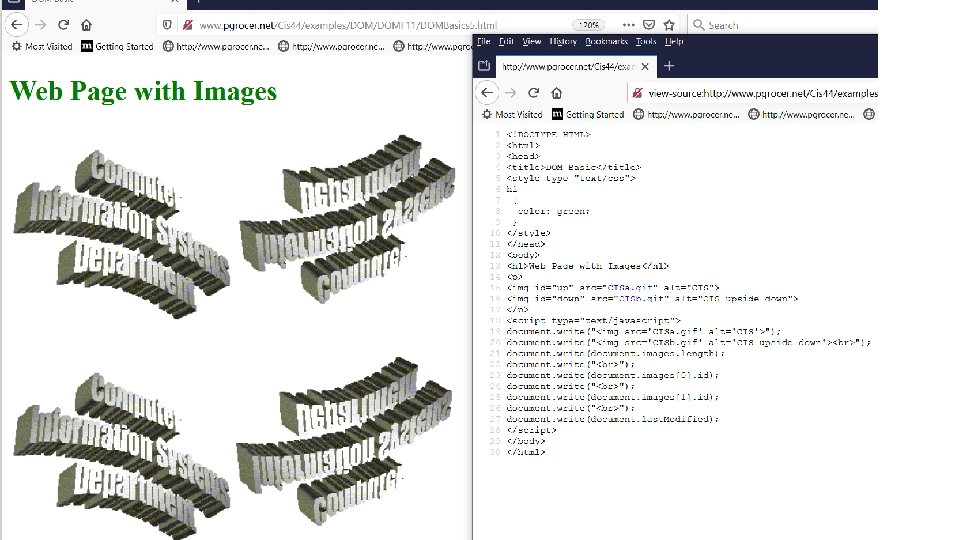Click bottom-right upside-down CIS image
Viewport: 960px width, 540px height.
click(345, 441)
